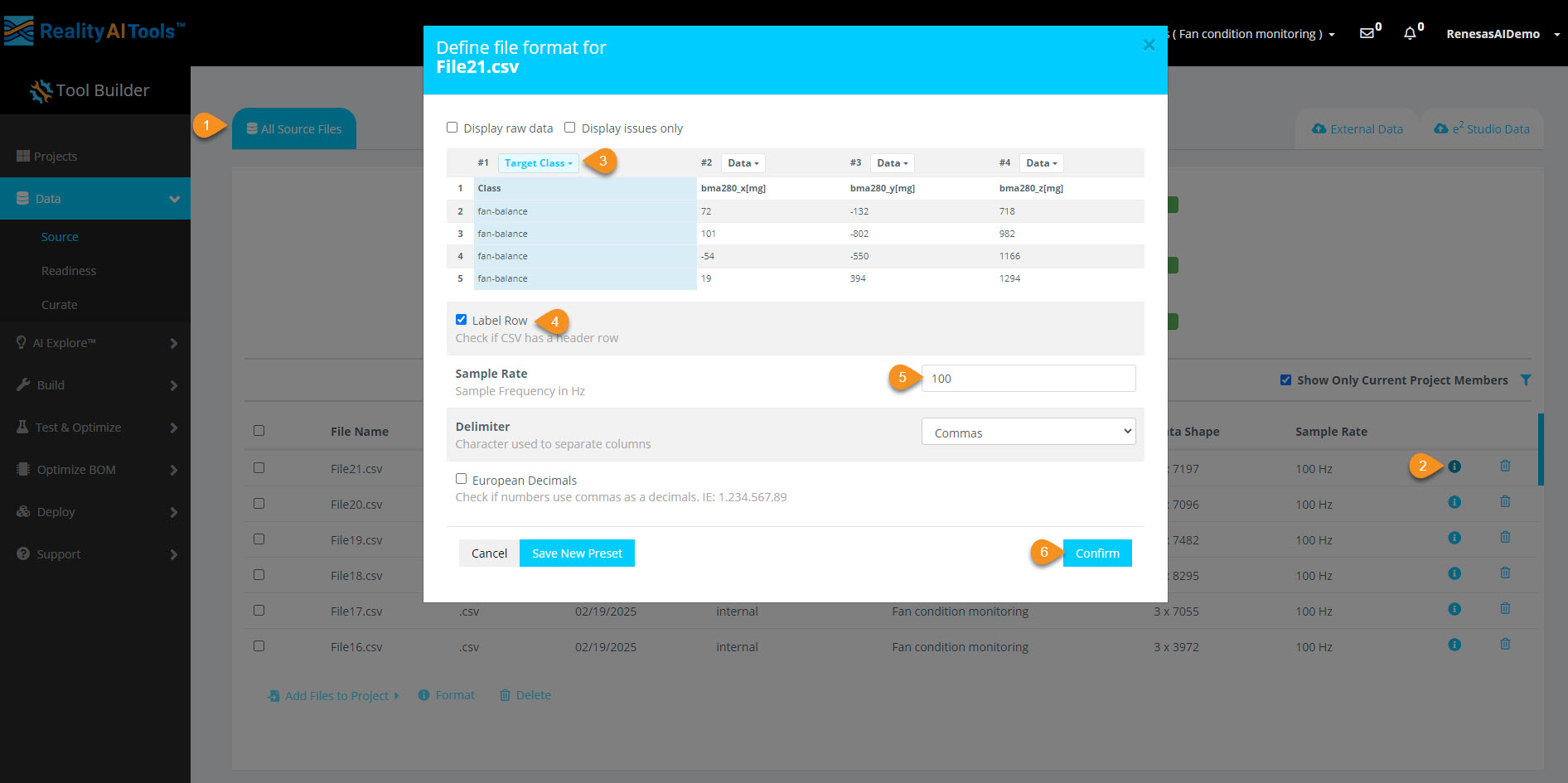The height and width of the screenshot is (783, 1568).
Task: Toggle the Label Row checkbox
Action: (x=462, y=320)
